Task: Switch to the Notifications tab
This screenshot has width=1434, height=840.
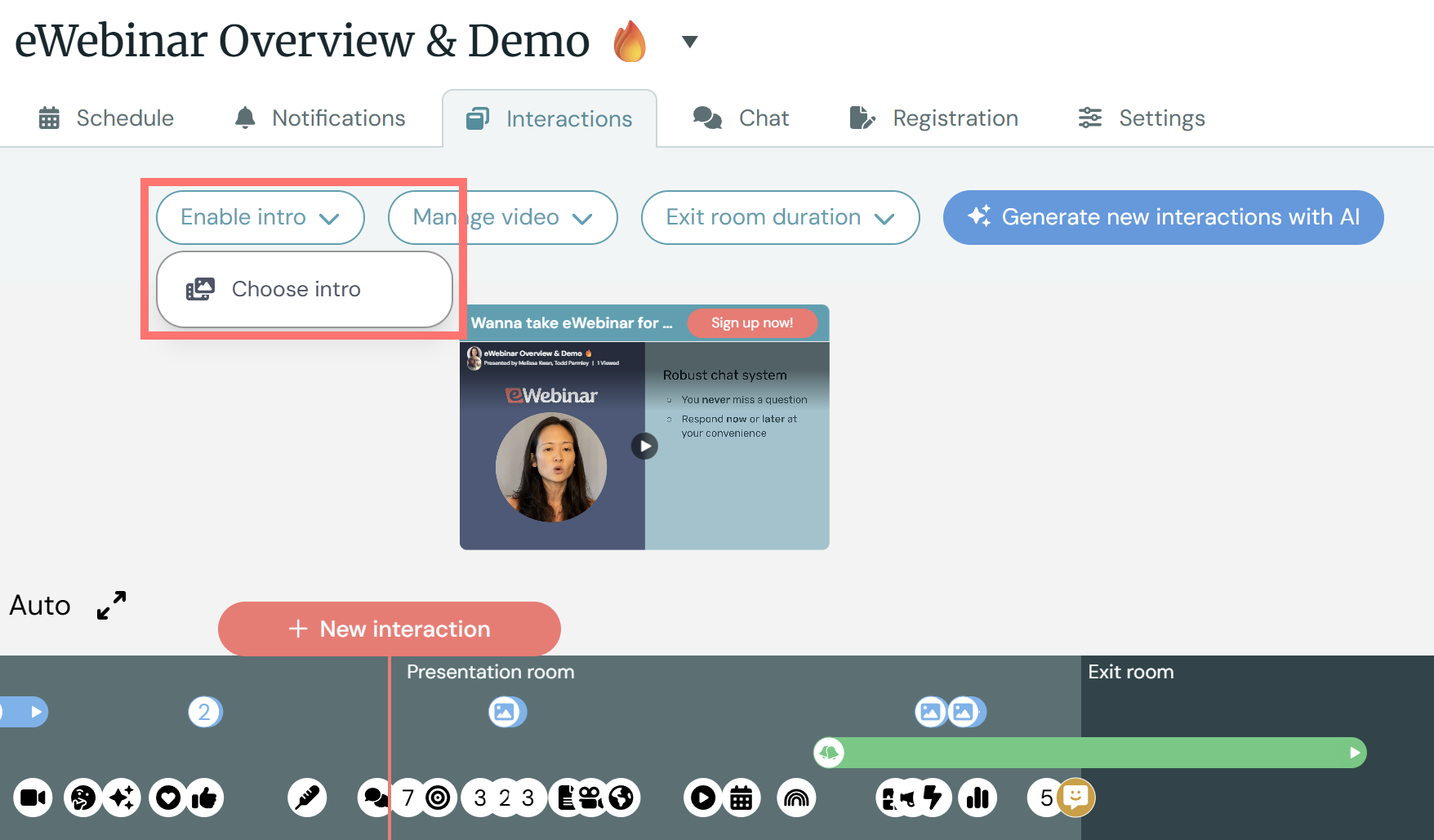Action: [x=320, y=118]
